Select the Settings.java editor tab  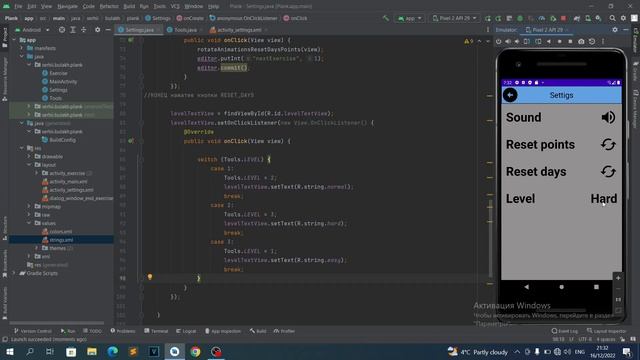(x=138, y=30)
